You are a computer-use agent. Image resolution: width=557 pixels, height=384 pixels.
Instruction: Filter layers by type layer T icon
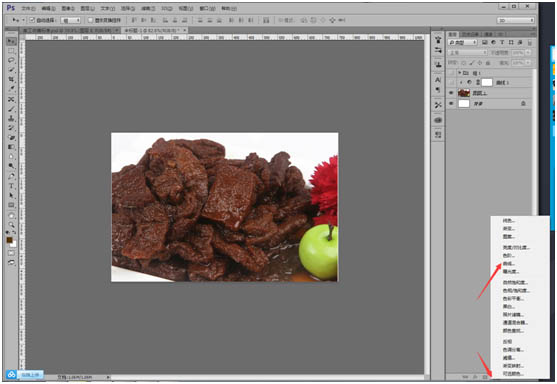pos(502,42)
